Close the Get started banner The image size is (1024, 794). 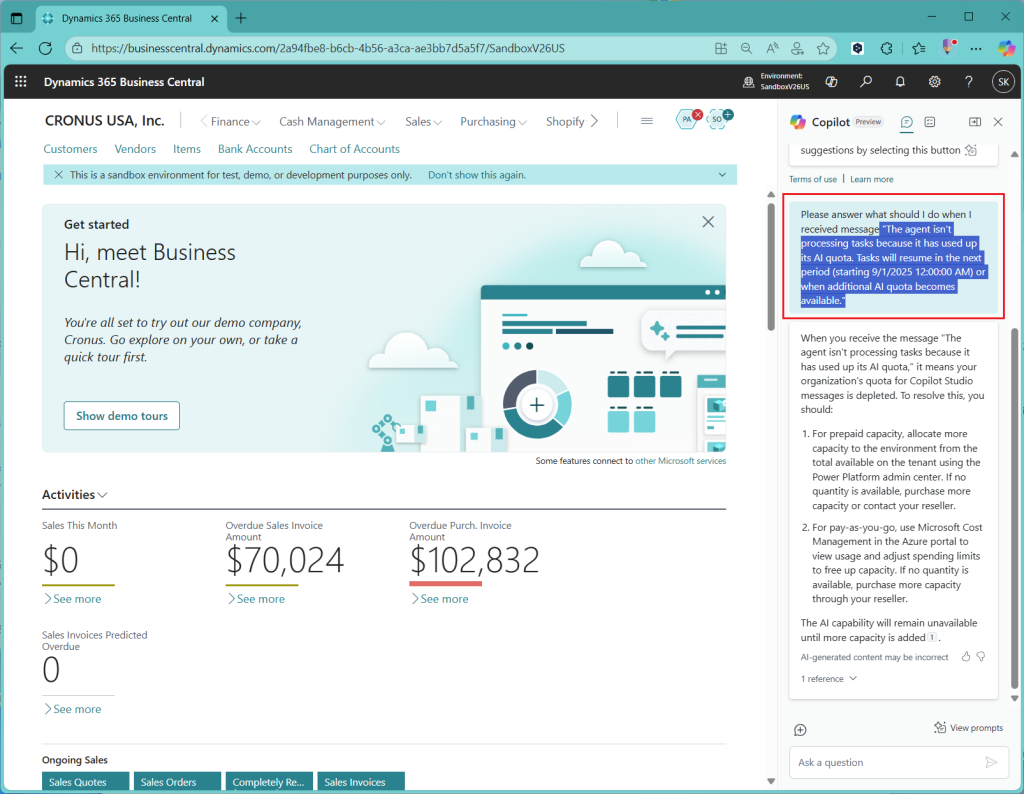click(708, 222)
